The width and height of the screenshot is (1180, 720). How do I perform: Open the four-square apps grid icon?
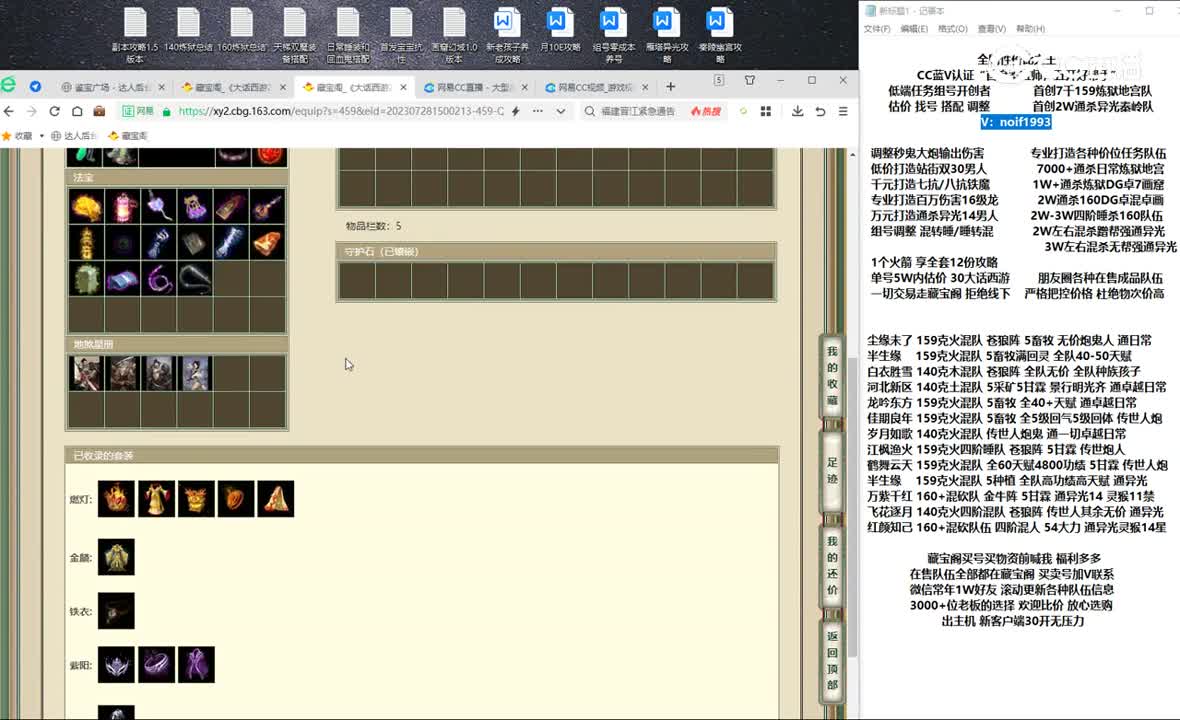[765, 111]
